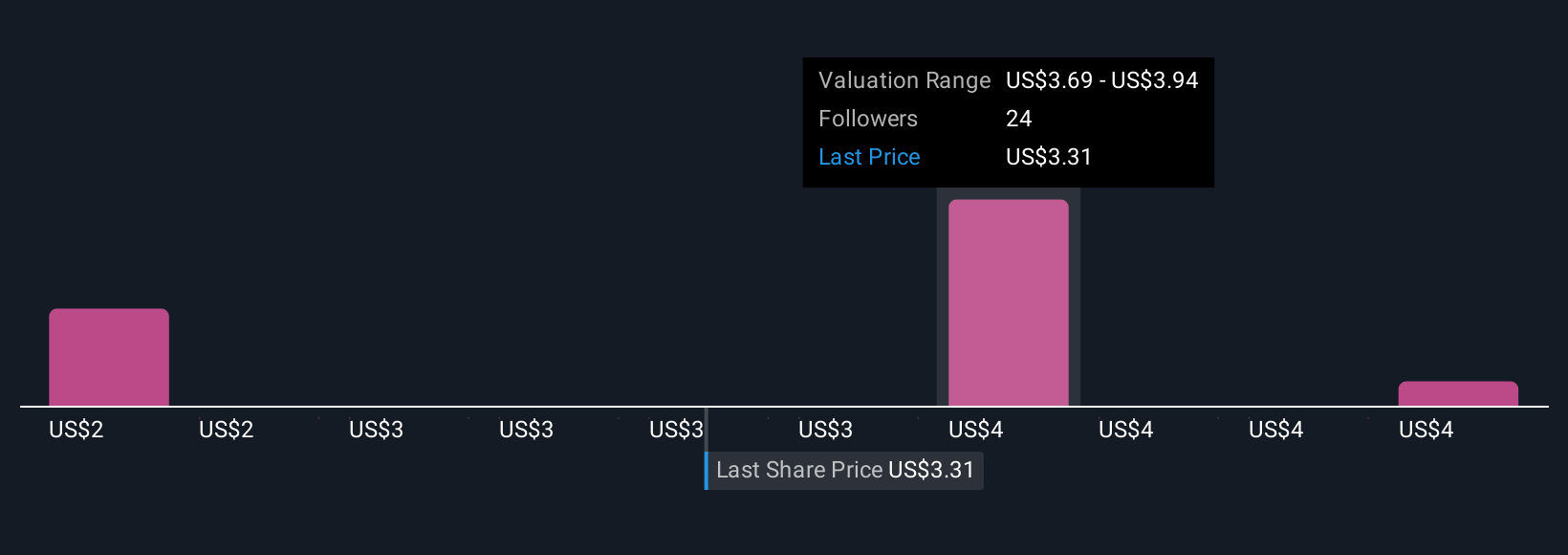Select the leftmost pink histogram bar
The image size is (1568, 555).
click(109, 357)
